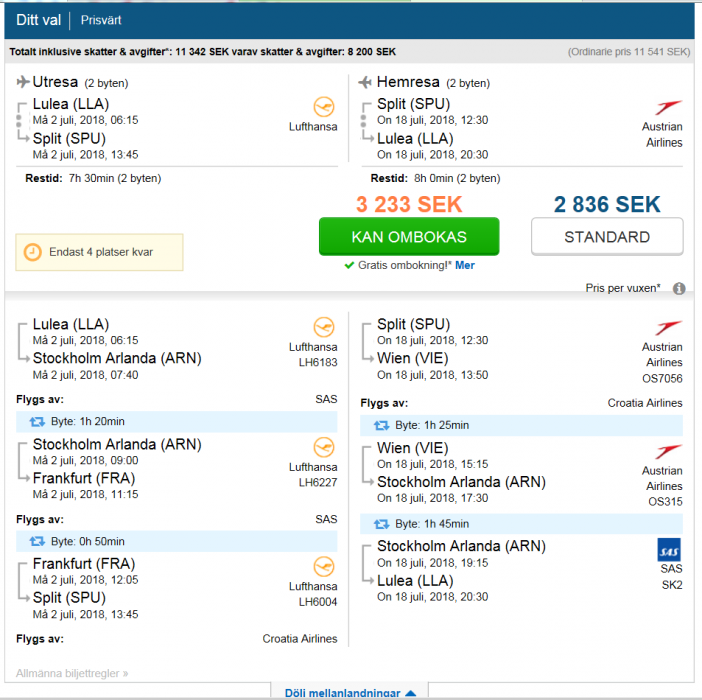The height and width of the screenshot is (700, 702).
Task: Click the clock icon in seats-left notice
Action: coord(33,252)
